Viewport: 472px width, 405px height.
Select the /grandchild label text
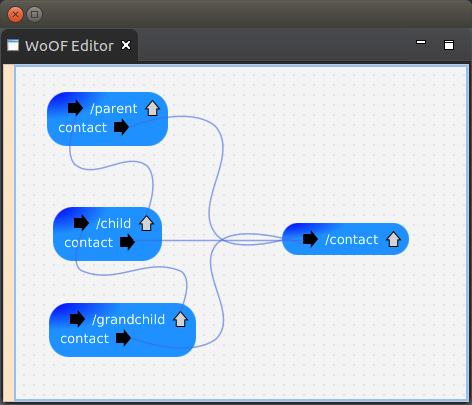coord(128,320)
